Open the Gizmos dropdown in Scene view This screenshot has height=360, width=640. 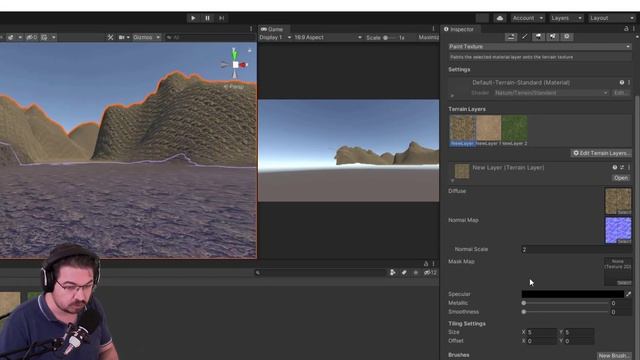[x=146, y=37]
